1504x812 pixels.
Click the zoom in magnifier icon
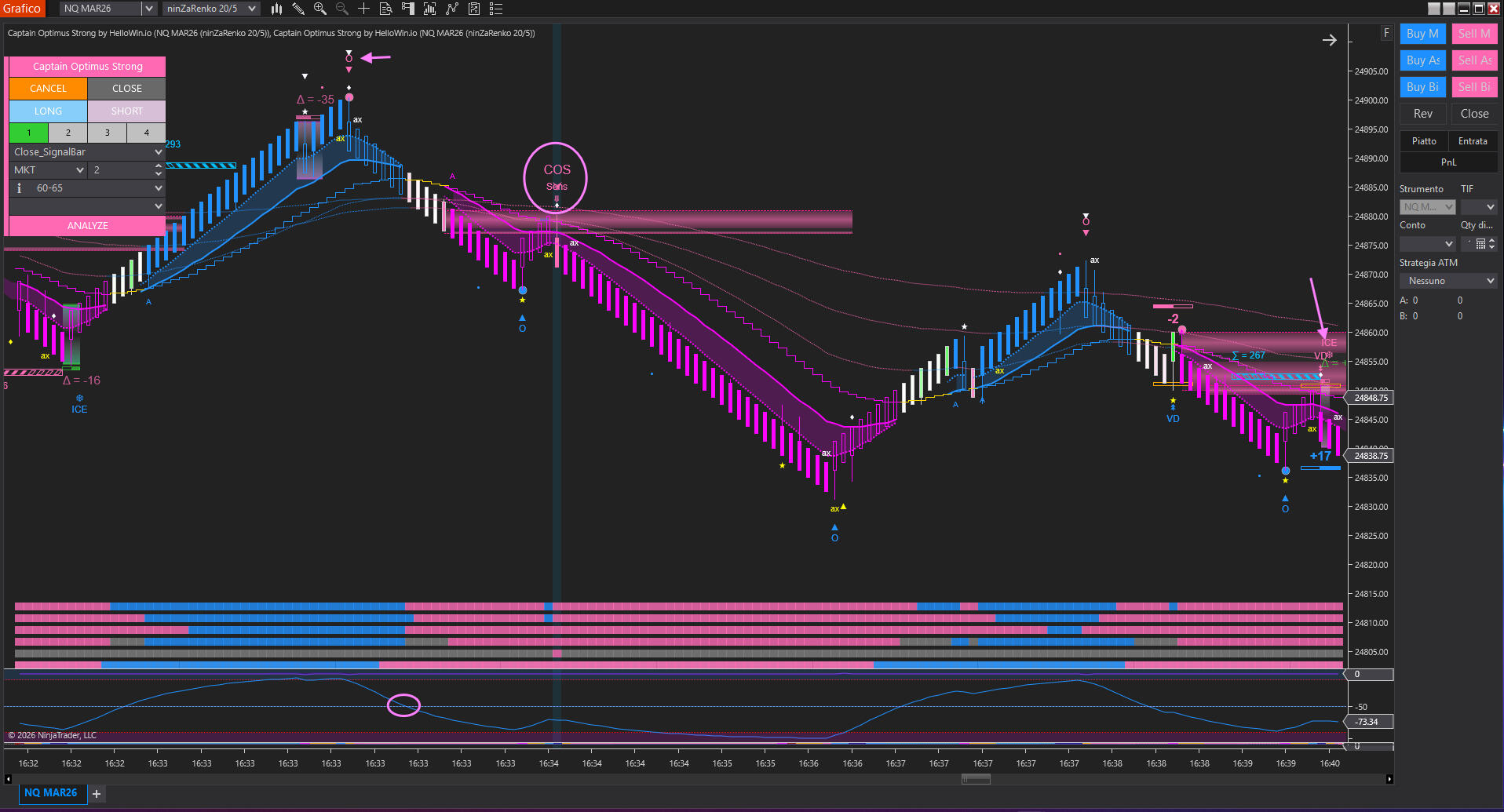(x=320, y=9)
